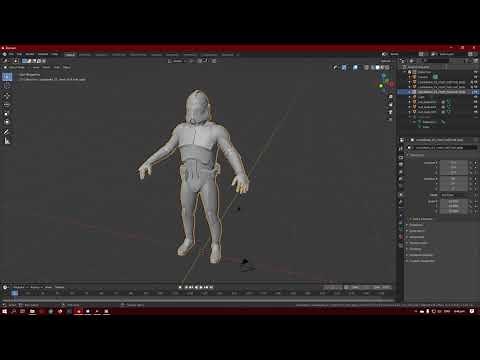The height and width of the screenshot is (360, 480).
Task: Click the Scale Z value field
Action: (454, 211)
